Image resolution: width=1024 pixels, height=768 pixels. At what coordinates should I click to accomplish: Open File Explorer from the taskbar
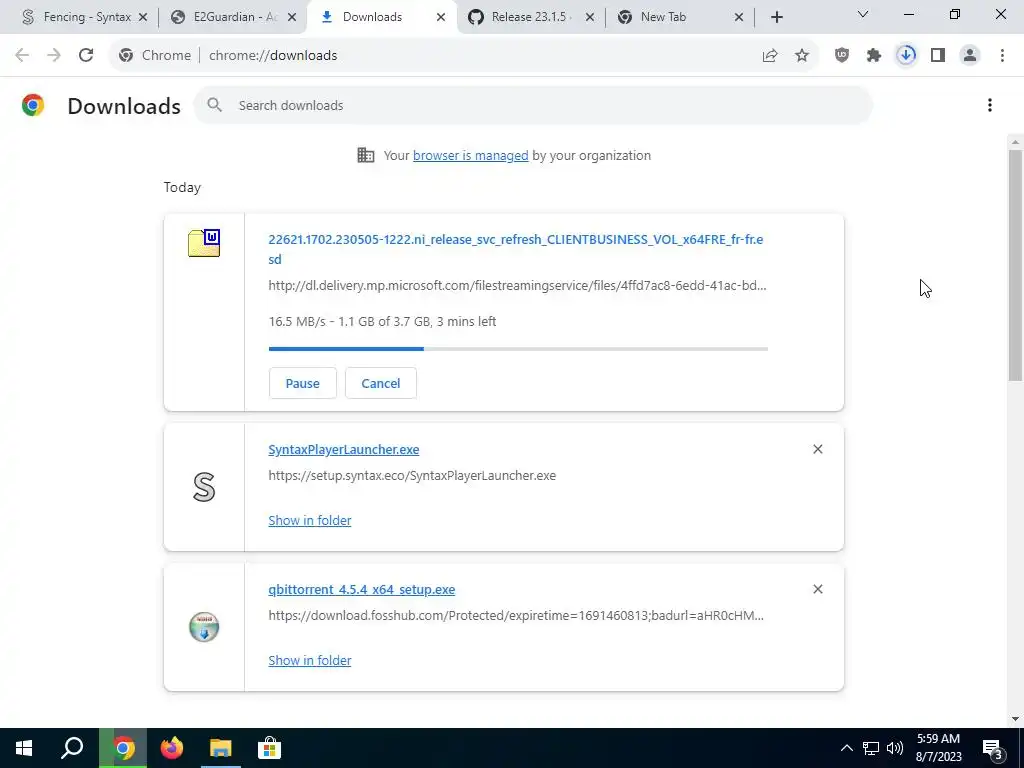[x=221, y=748]
